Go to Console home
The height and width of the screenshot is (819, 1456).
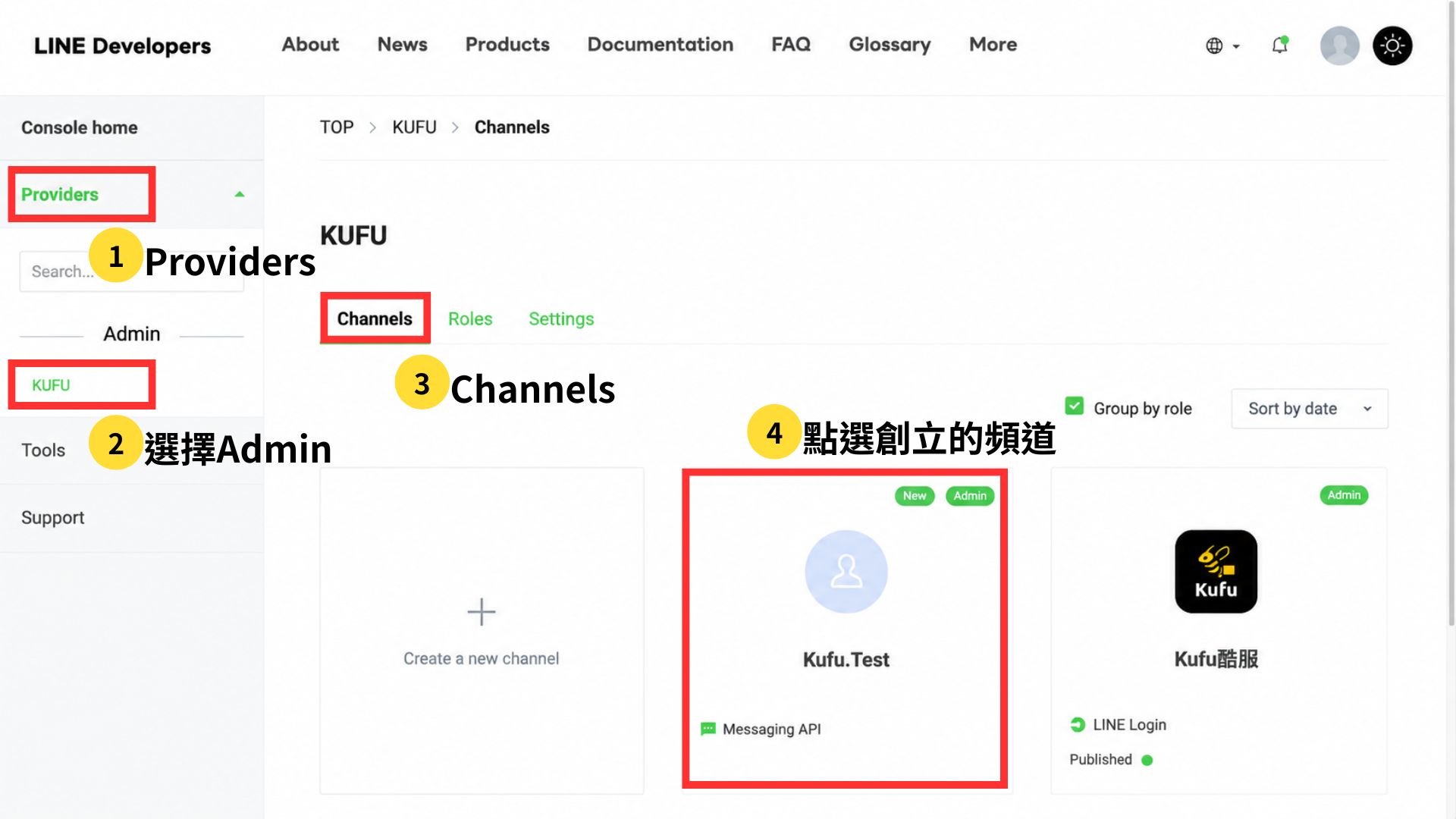[x=80, y=127]
